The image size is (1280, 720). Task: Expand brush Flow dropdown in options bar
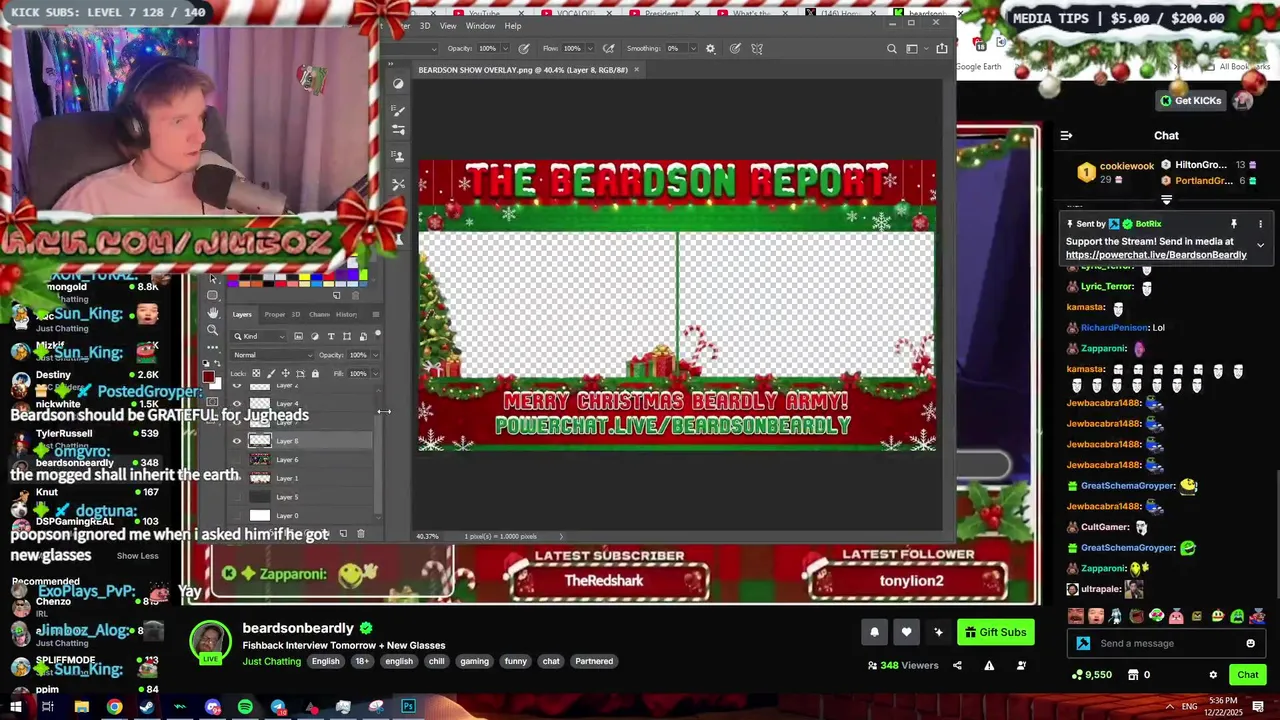click(x=590, y=48)
